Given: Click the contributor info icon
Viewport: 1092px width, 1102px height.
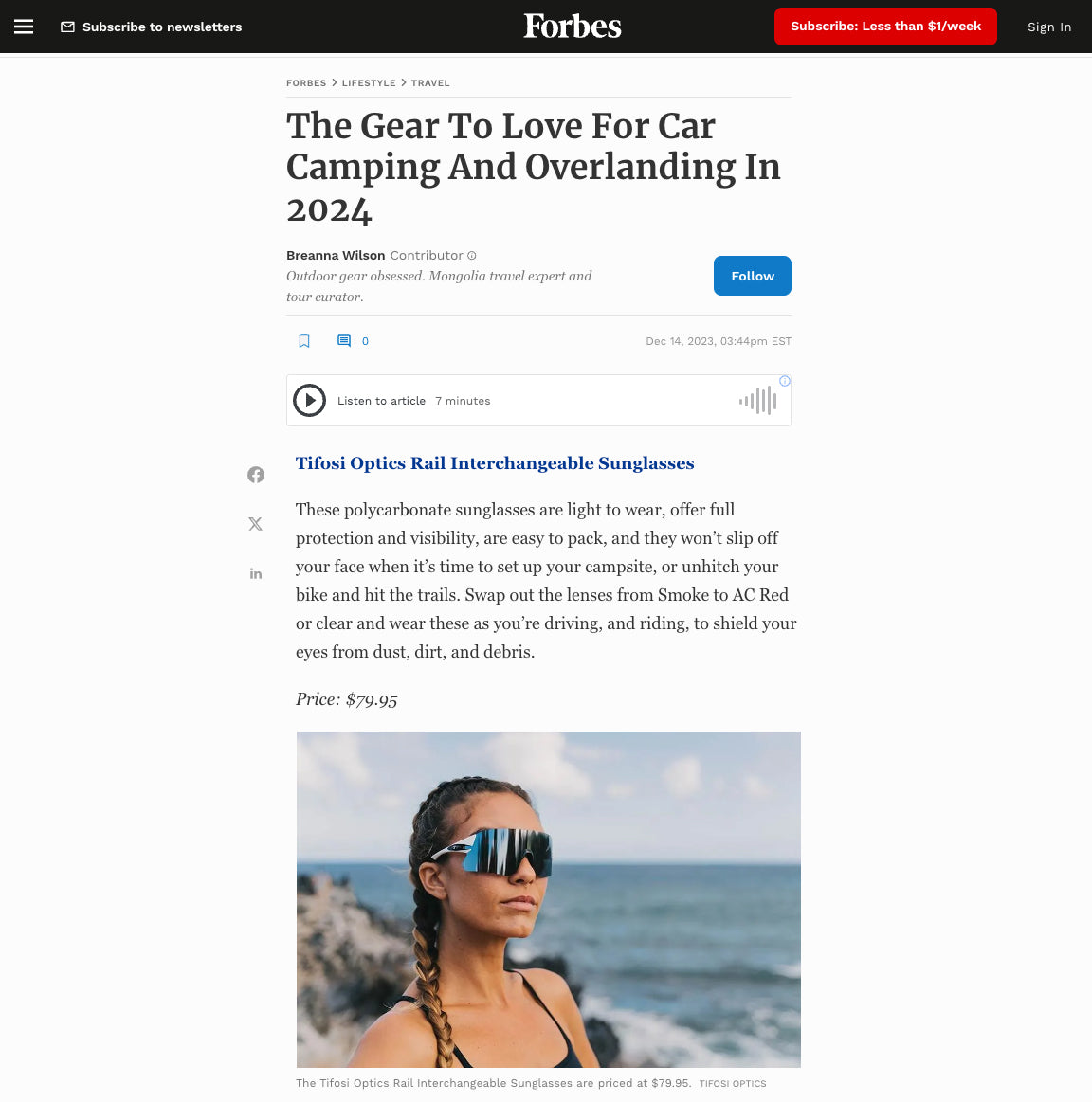Looking at the screenshot, I should click(472, 256).
